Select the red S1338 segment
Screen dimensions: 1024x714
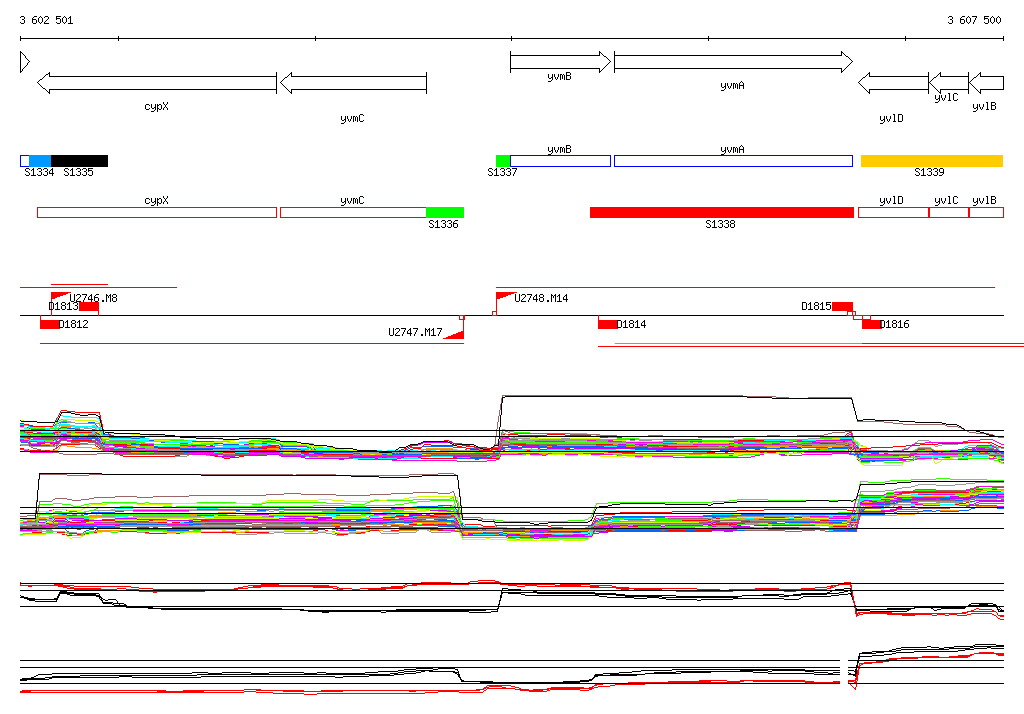point(722,212)
